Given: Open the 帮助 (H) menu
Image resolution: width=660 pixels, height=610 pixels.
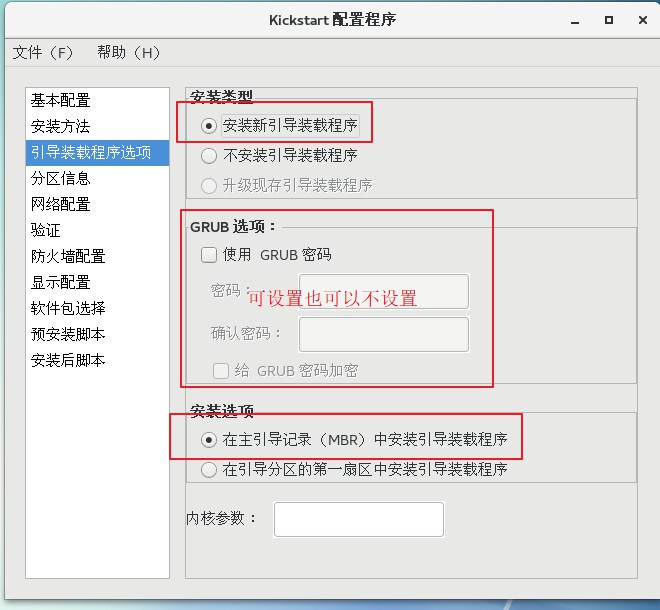Looking at the screenshot, I should 128,53.
